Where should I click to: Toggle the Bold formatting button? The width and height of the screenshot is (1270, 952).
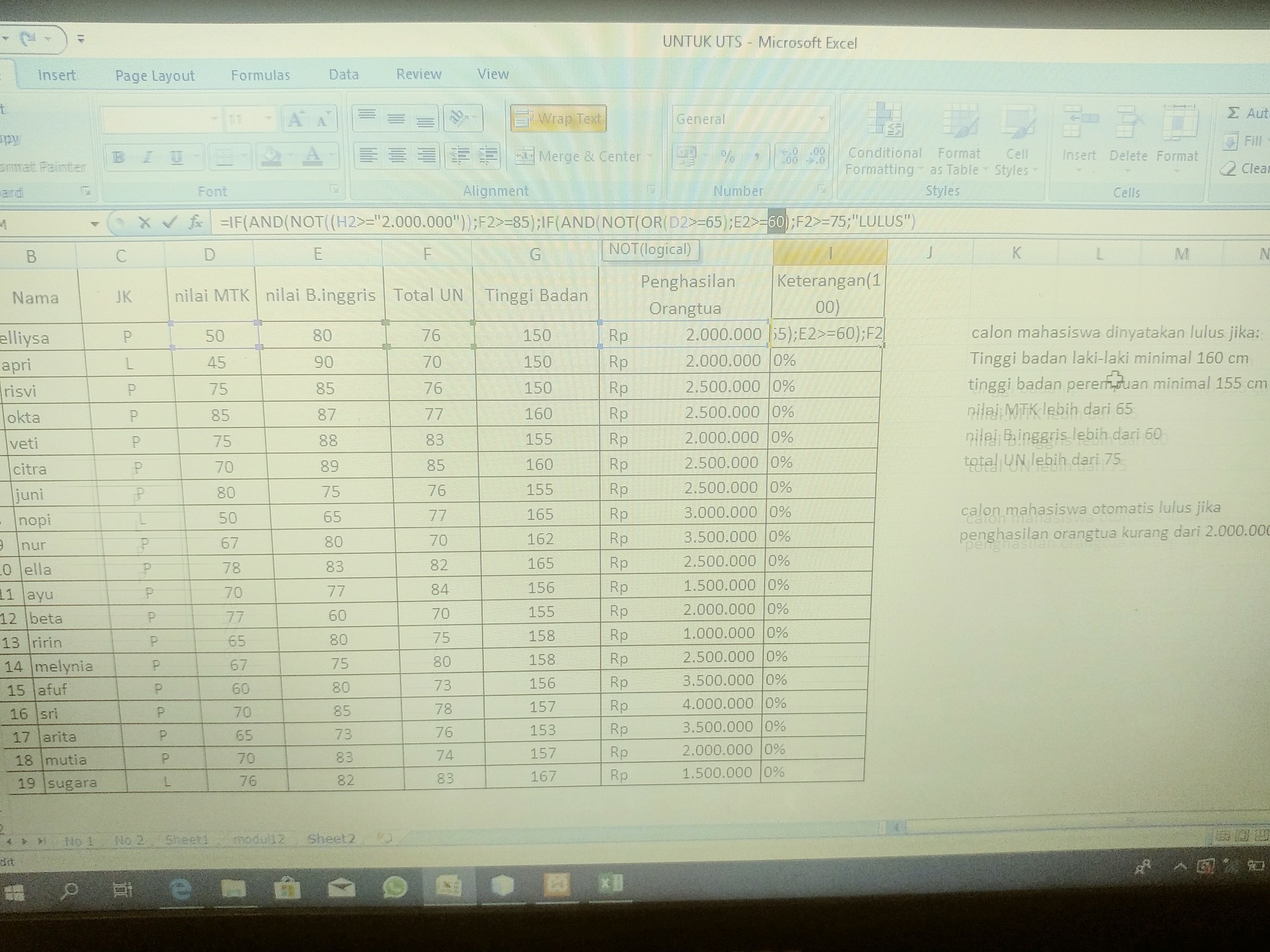119,157
